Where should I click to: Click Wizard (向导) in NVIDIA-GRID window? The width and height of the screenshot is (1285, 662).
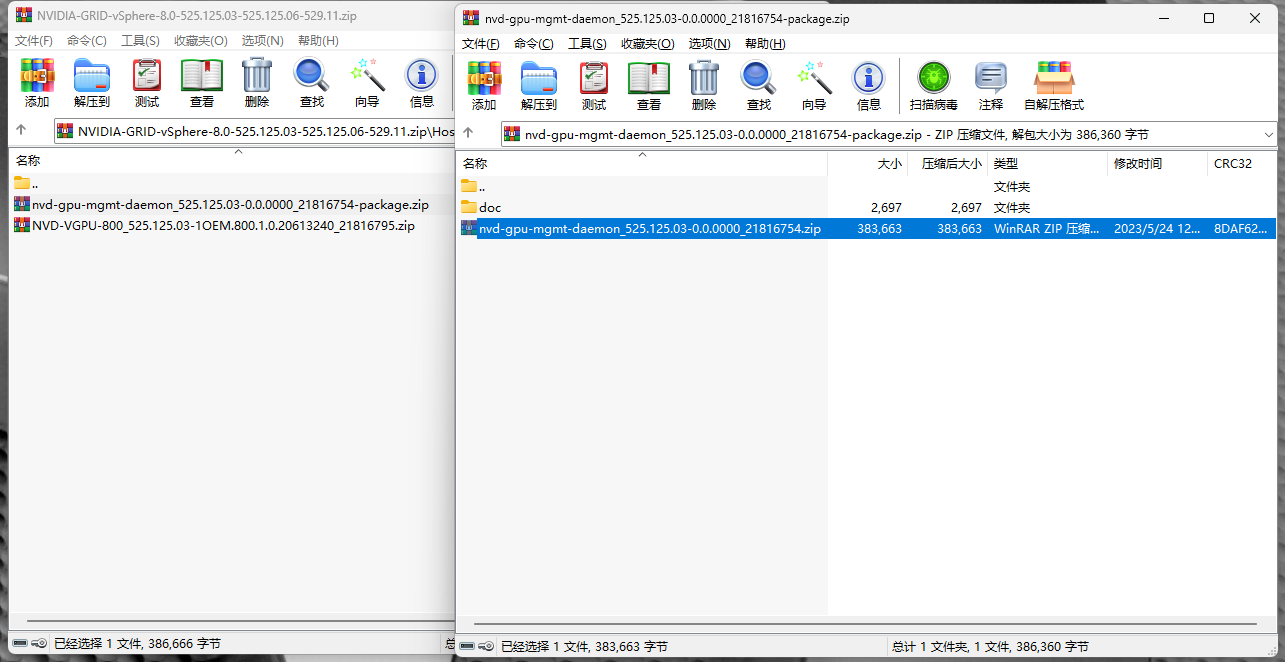[367, 82]
